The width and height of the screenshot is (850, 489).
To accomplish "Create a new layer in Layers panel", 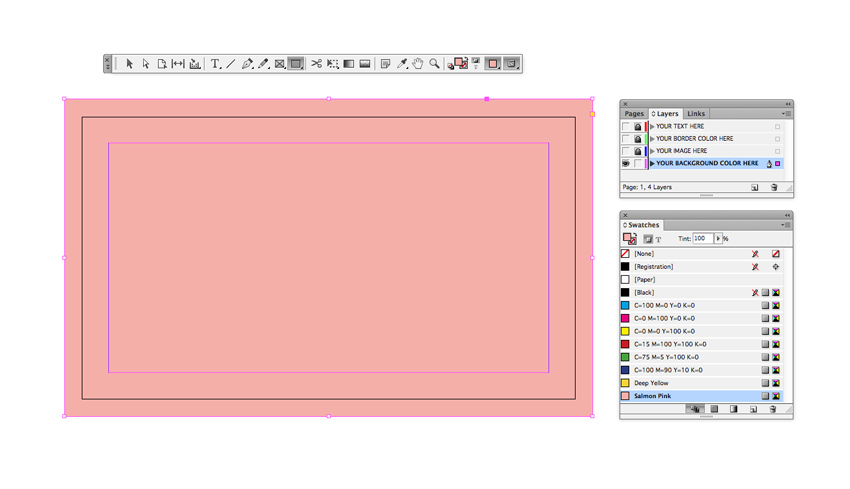I will [x=755, y=188].
